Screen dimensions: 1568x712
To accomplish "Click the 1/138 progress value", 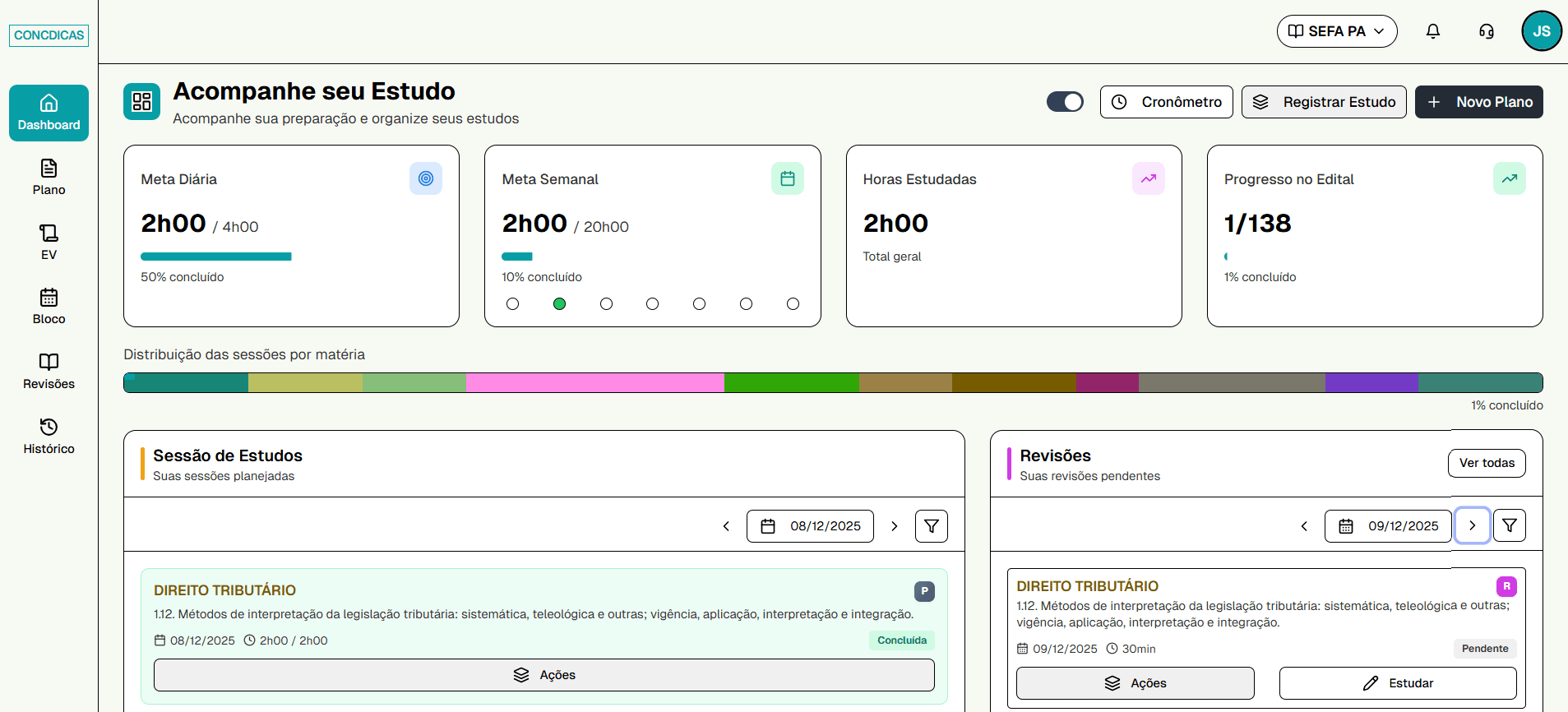I will click(x=1257, y=223).
